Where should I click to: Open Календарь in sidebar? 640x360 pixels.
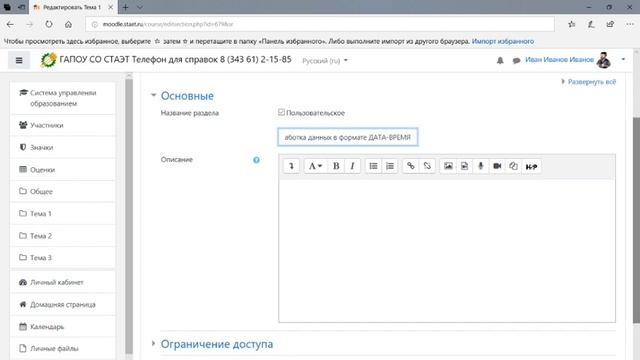(x=63, y=327)
